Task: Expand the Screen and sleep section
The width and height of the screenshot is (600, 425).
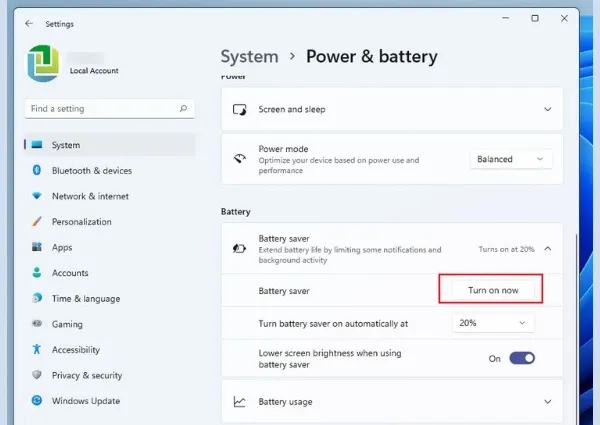Action: pos(548,109)
